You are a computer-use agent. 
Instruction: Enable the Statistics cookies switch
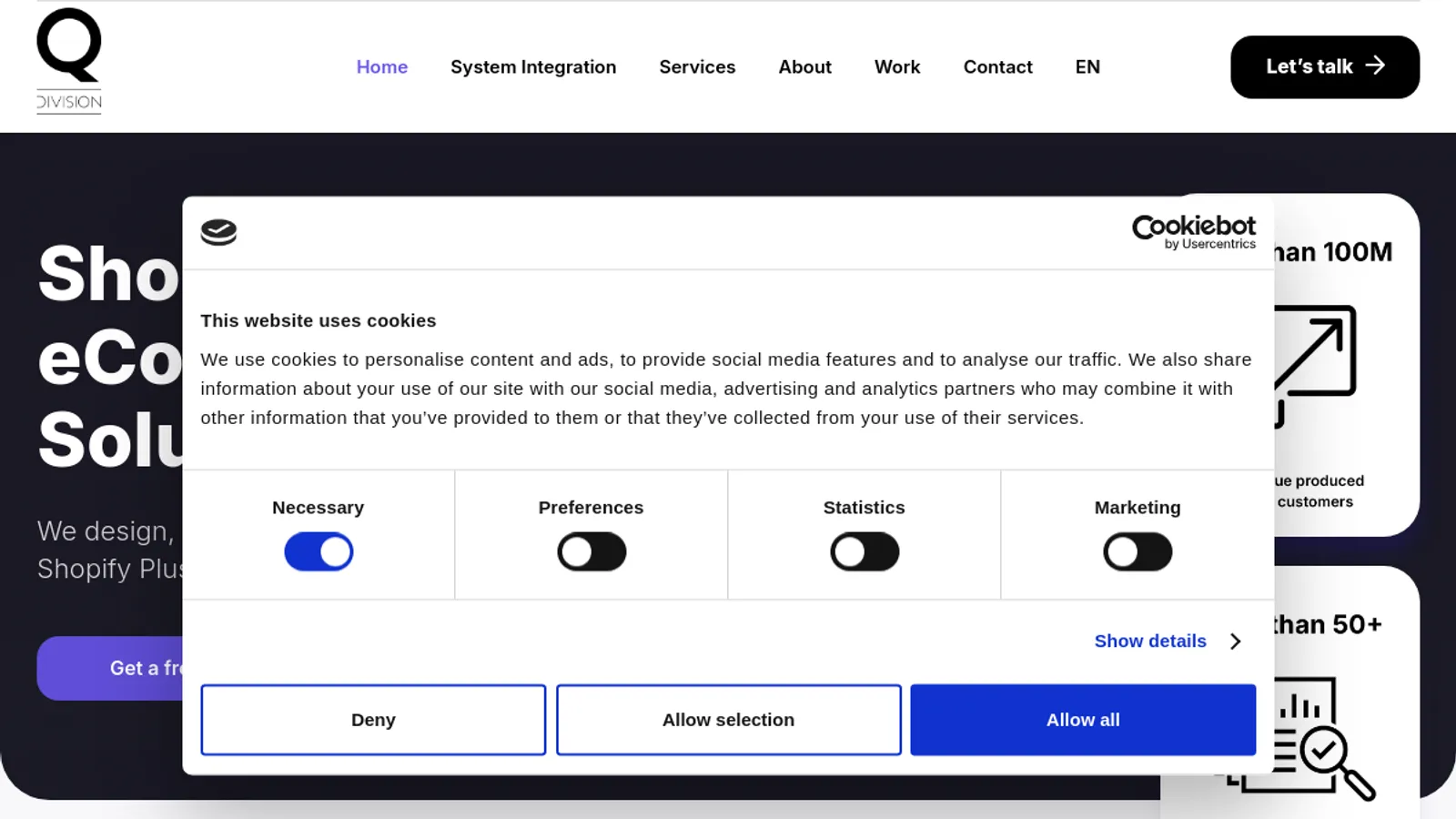click(x=864, y=552)
